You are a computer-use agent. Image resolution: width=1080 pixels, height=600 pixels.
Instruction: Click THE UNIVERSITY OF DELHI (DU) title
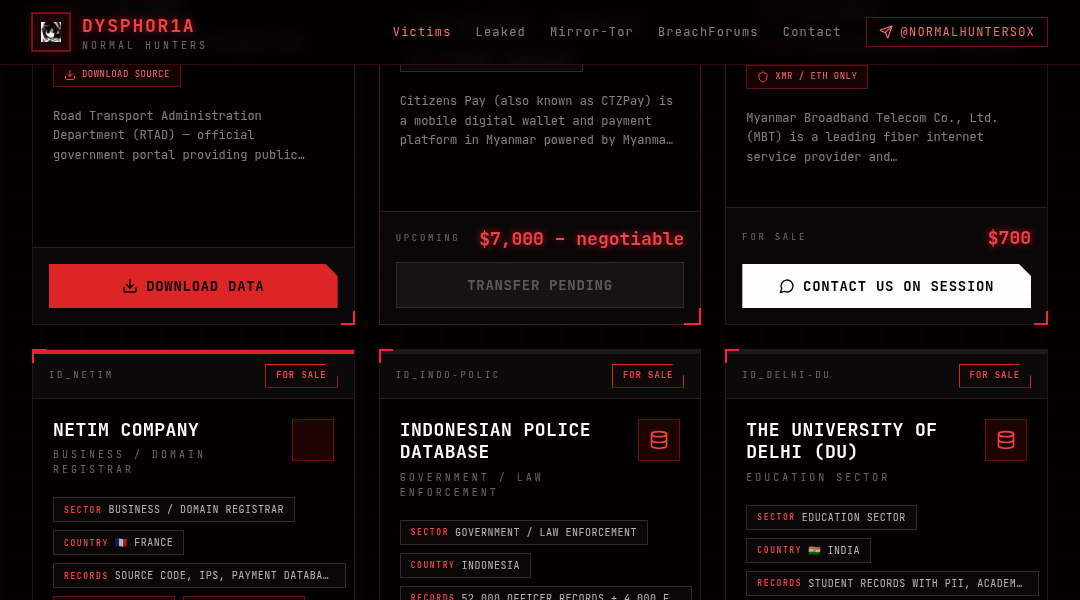842,441
